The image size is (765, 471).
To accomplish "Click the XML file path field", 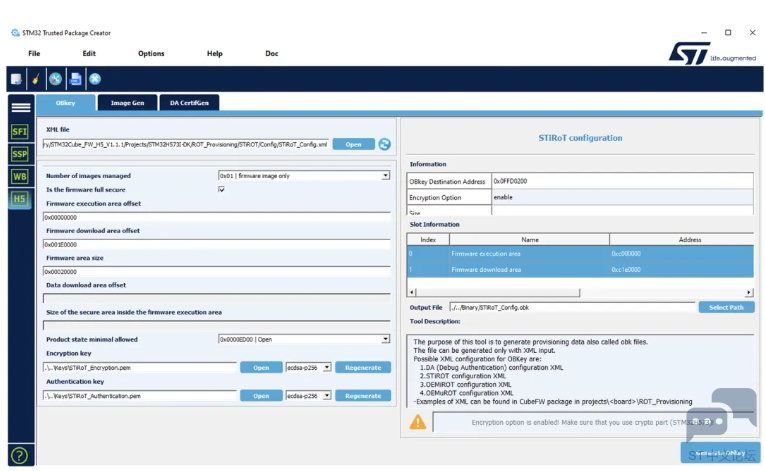I will click(186, 144).
